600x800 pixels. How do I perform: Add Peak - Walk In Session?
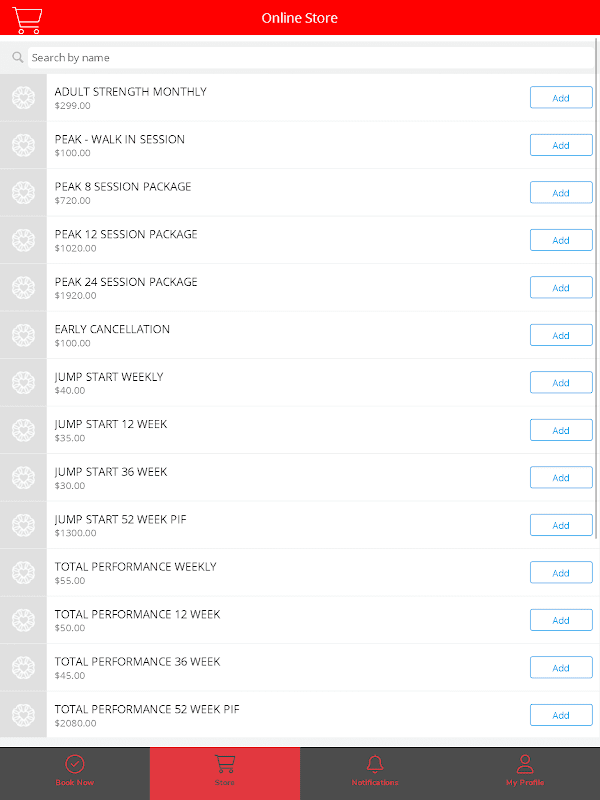point(561,145)
